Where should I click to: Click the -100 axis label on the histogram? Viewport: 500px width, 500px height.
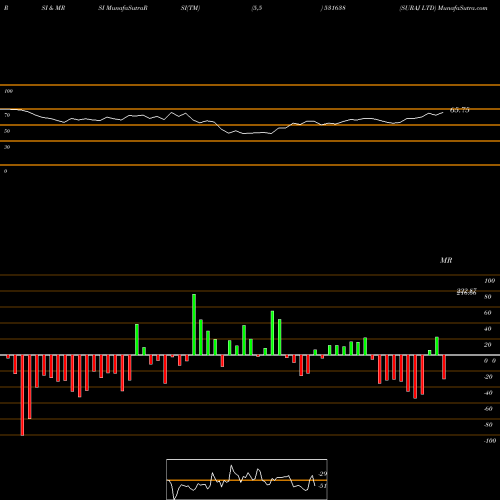tap(489, 441)
